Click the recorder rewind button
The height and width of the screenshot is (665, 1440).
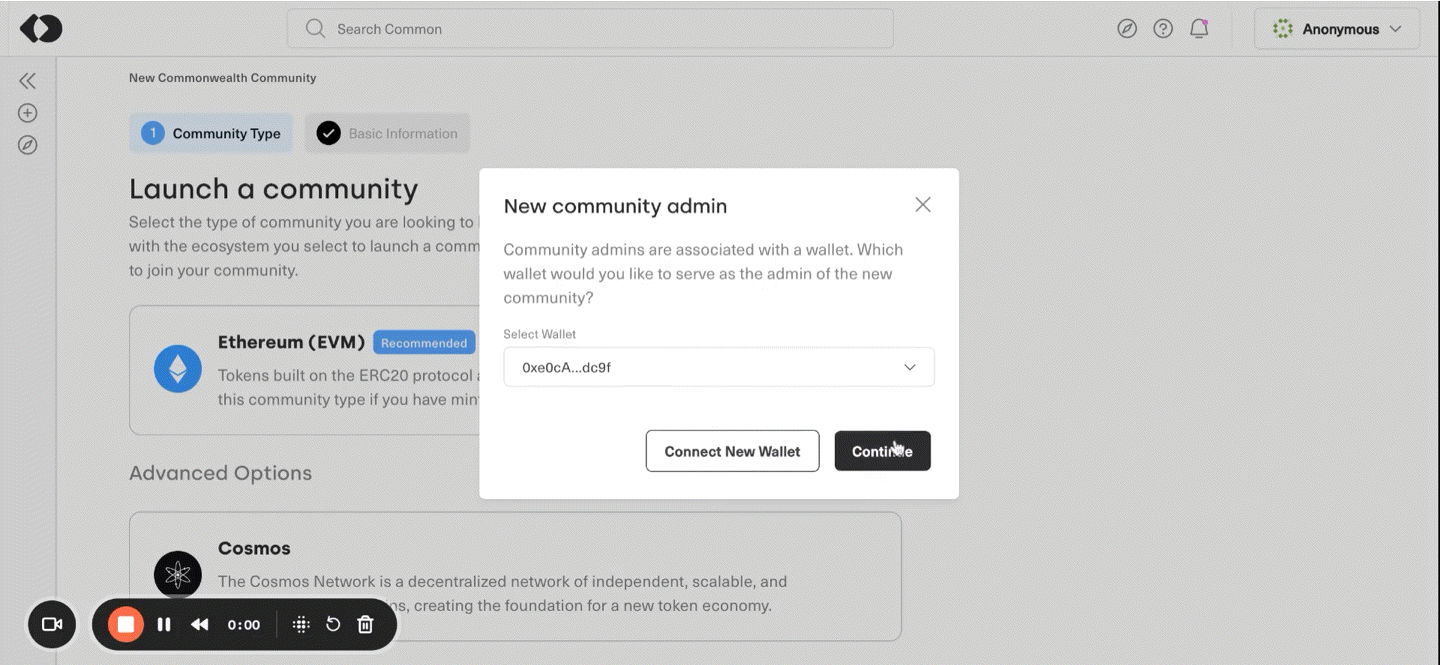tap(200, 625)
